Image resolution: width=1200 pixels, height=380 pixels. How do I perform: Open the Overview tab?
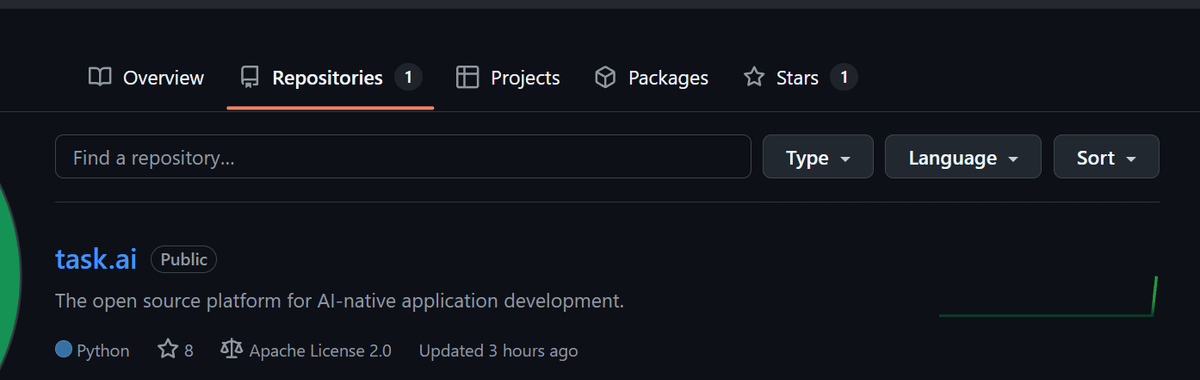tap(146, 78)
